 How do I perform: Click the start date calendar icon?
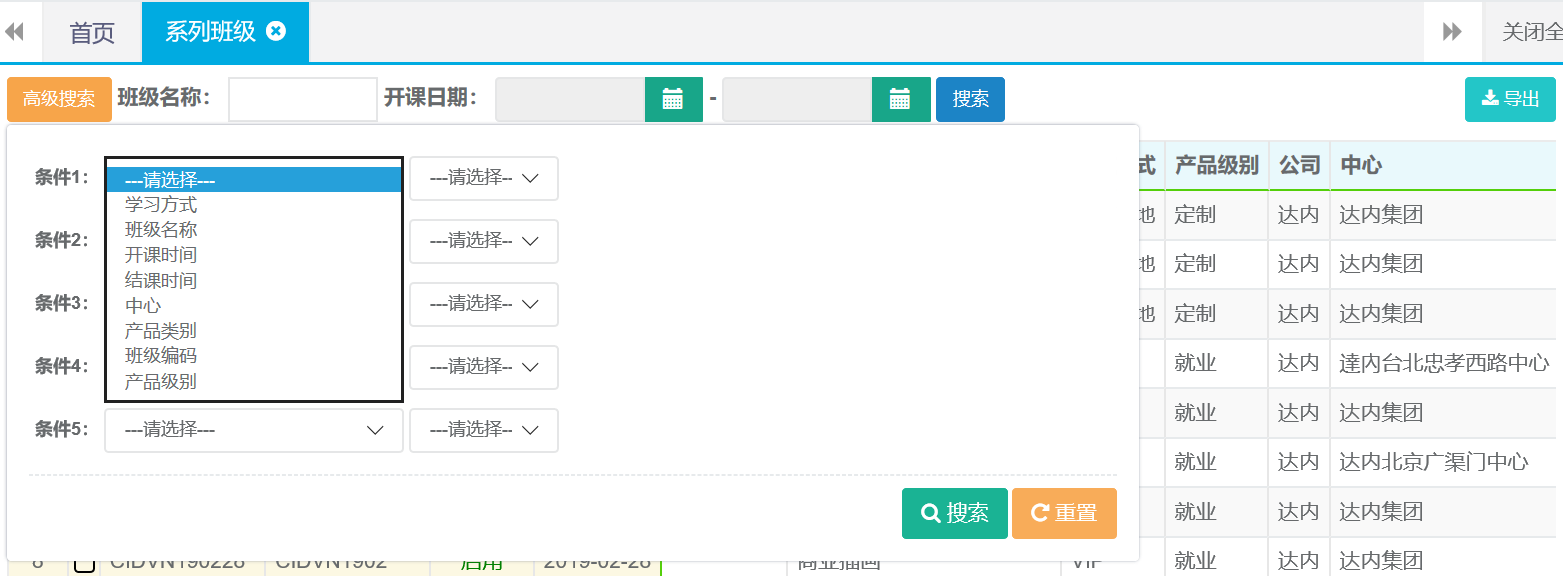(673, 99)
